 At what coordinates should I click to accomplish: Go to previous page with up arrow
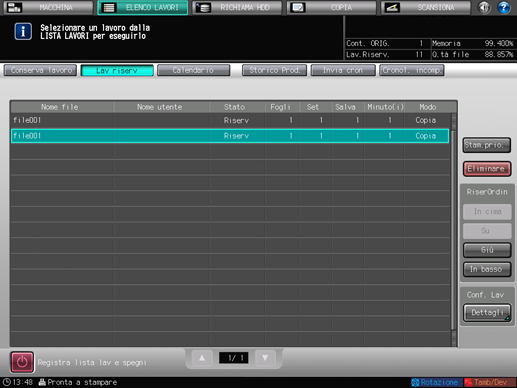[202, 358]
